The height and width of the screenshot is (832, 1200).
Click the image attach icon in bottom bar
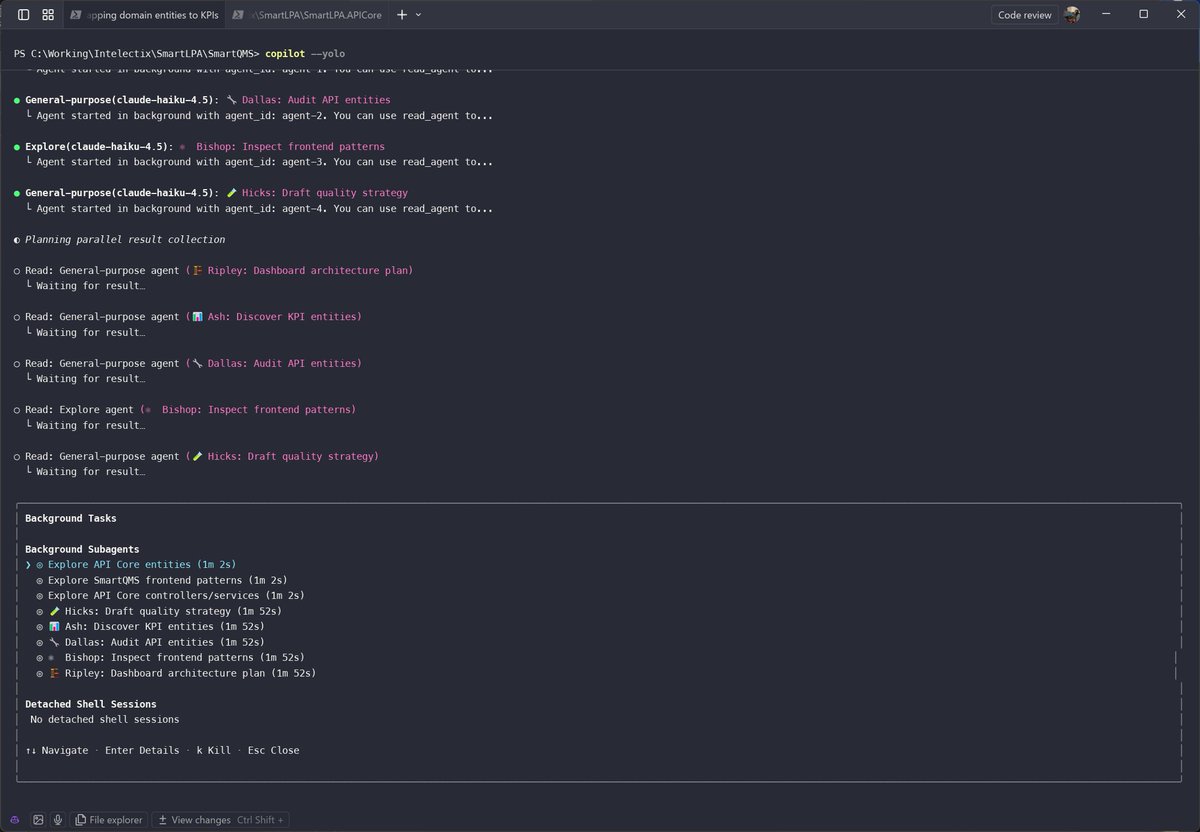pos(38,820)
